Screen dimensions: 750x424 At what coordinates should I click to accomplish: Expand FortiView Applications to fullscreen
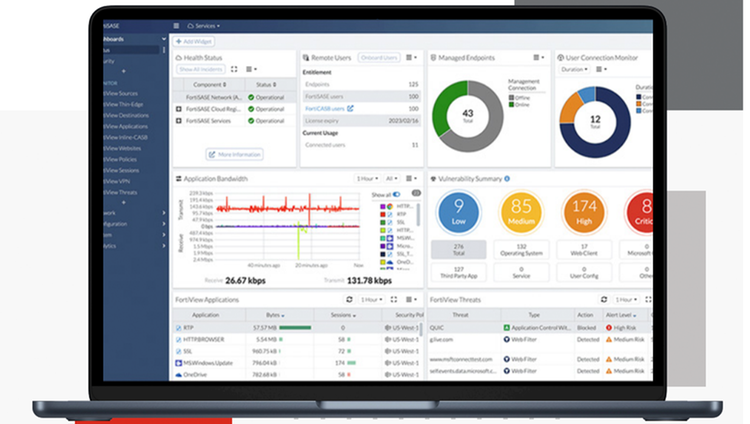tap(394, 300)
